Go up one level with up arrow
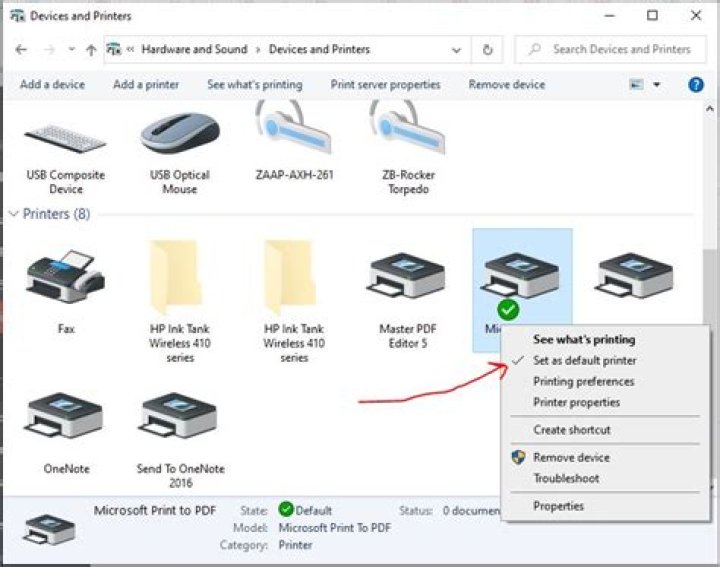The width and height of the screenshot is (720, 567). tap(91, 50)
